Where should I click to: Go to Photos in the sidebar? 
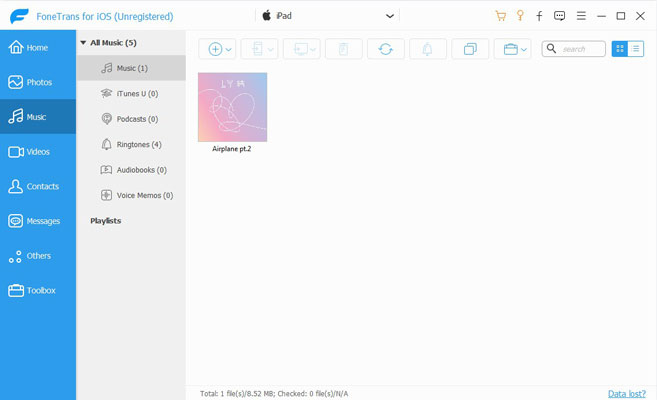38,82
